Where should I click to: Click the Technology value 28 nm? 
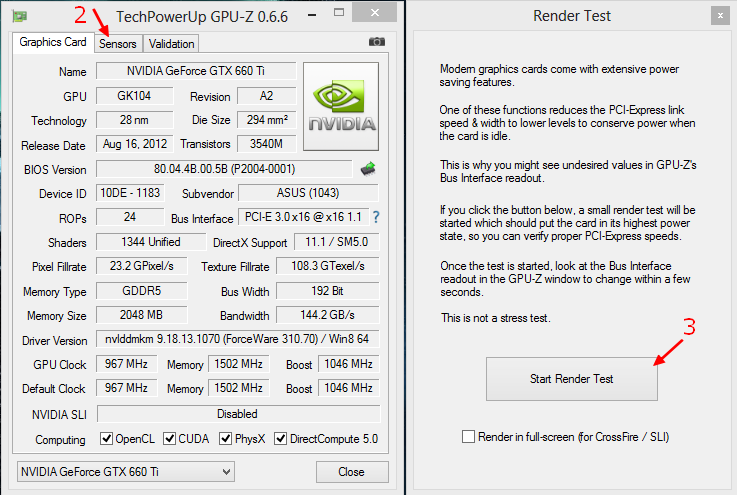(134, 120)
